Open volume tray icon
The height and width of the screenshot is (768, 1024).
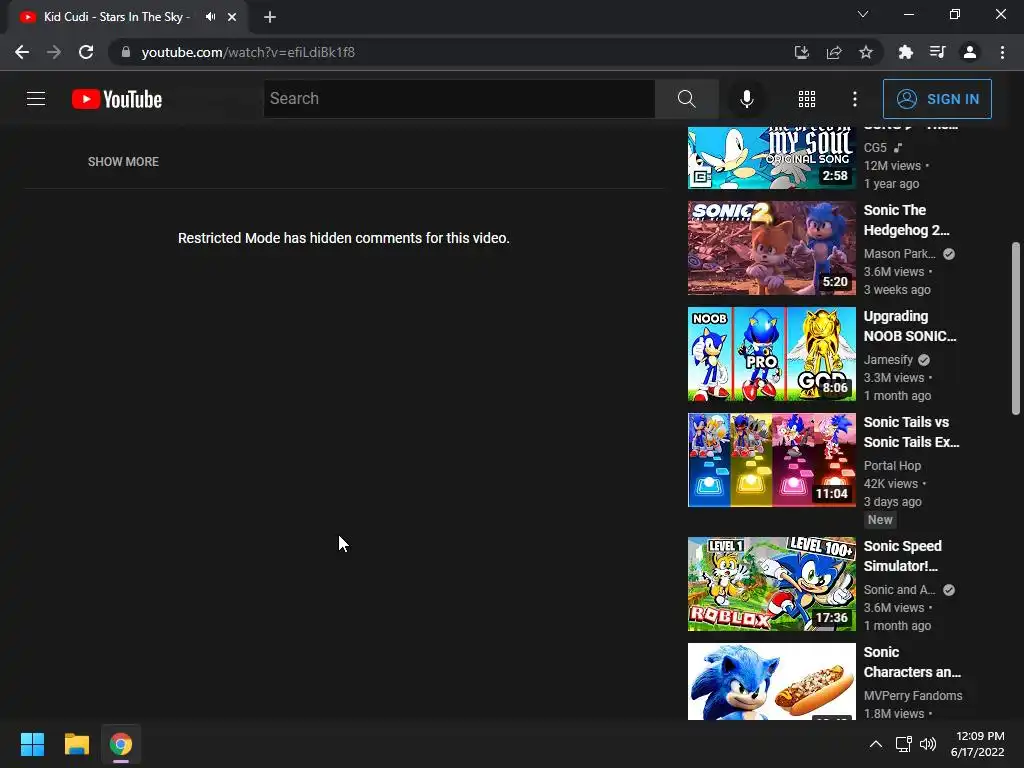coord(927,744)
